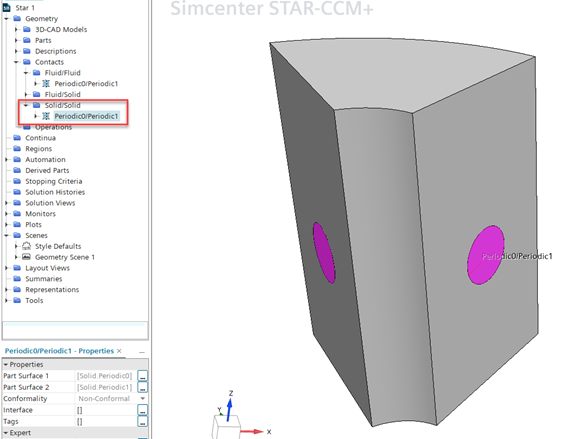Expand the Style Defaults node

coord(16,246)
